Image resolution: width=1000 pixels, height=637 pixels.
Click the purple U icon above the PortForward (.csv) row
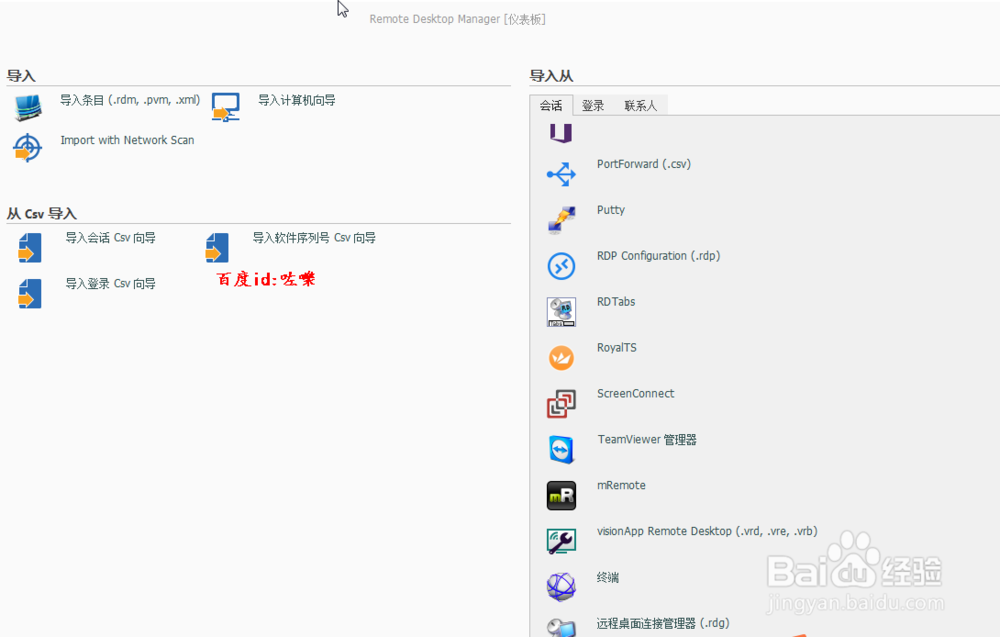pyautogui.click(x=561, y=133)
